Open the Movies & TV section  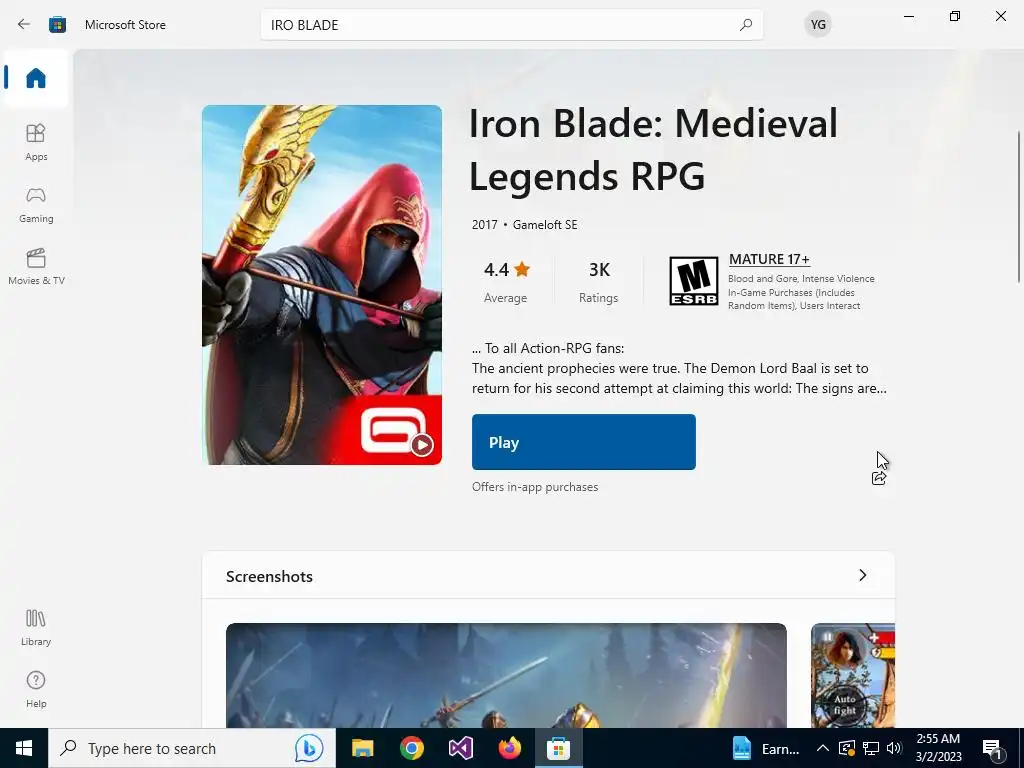click(36, 266)
